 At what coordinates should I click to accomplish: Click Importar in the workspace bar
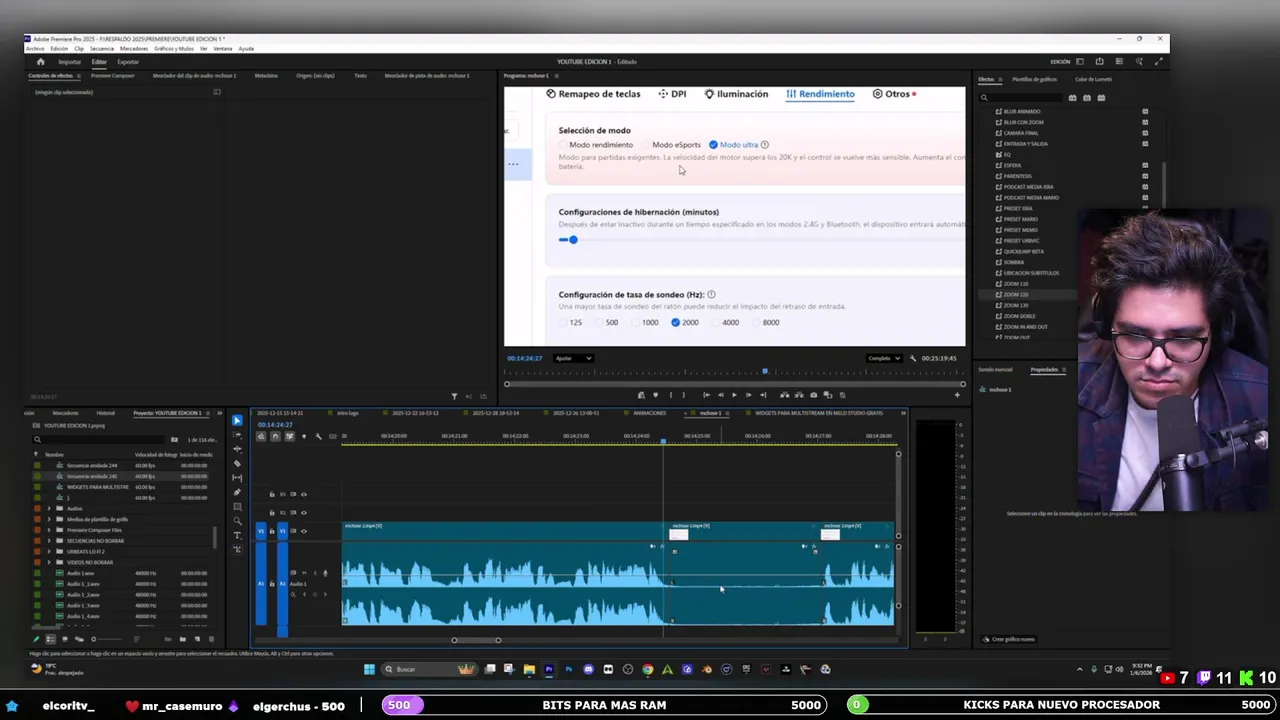[70, 62]
